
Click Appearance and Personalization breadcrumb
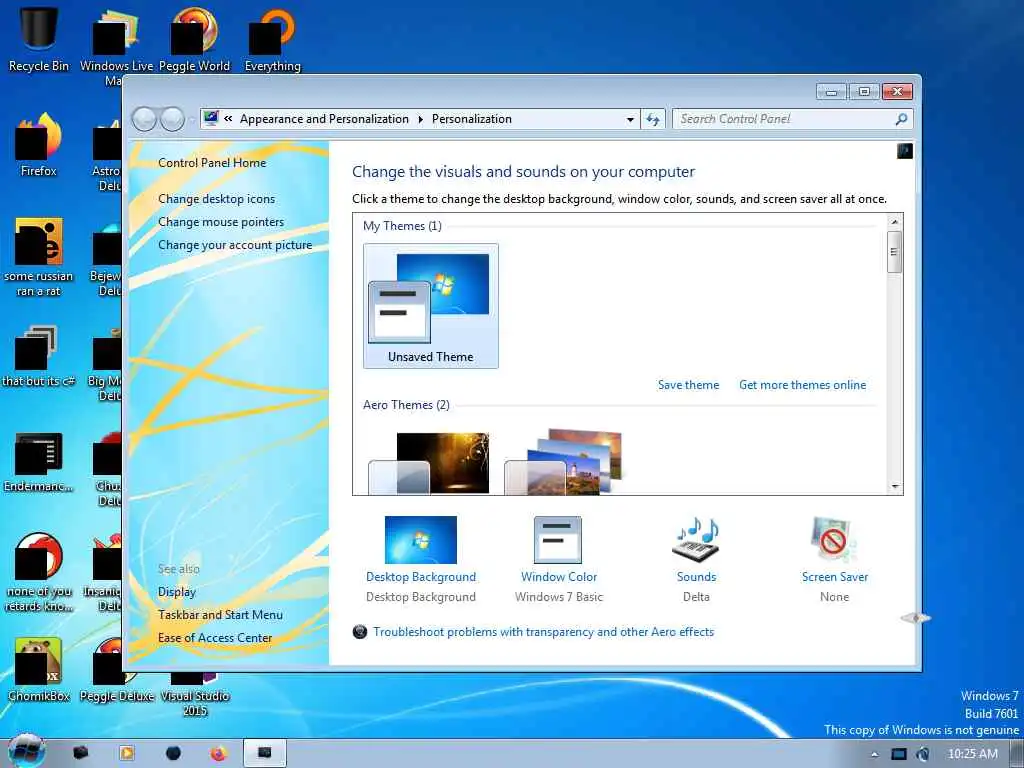tap(324, 119)
